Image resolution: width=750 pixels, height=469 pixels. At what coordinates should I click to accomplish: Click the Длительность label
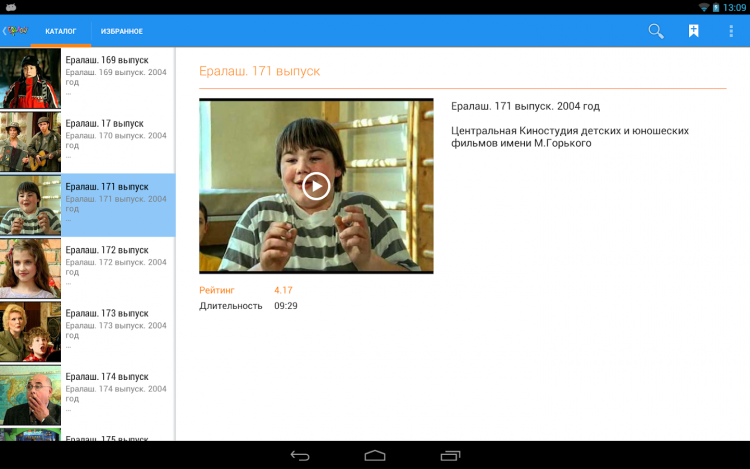231,306
